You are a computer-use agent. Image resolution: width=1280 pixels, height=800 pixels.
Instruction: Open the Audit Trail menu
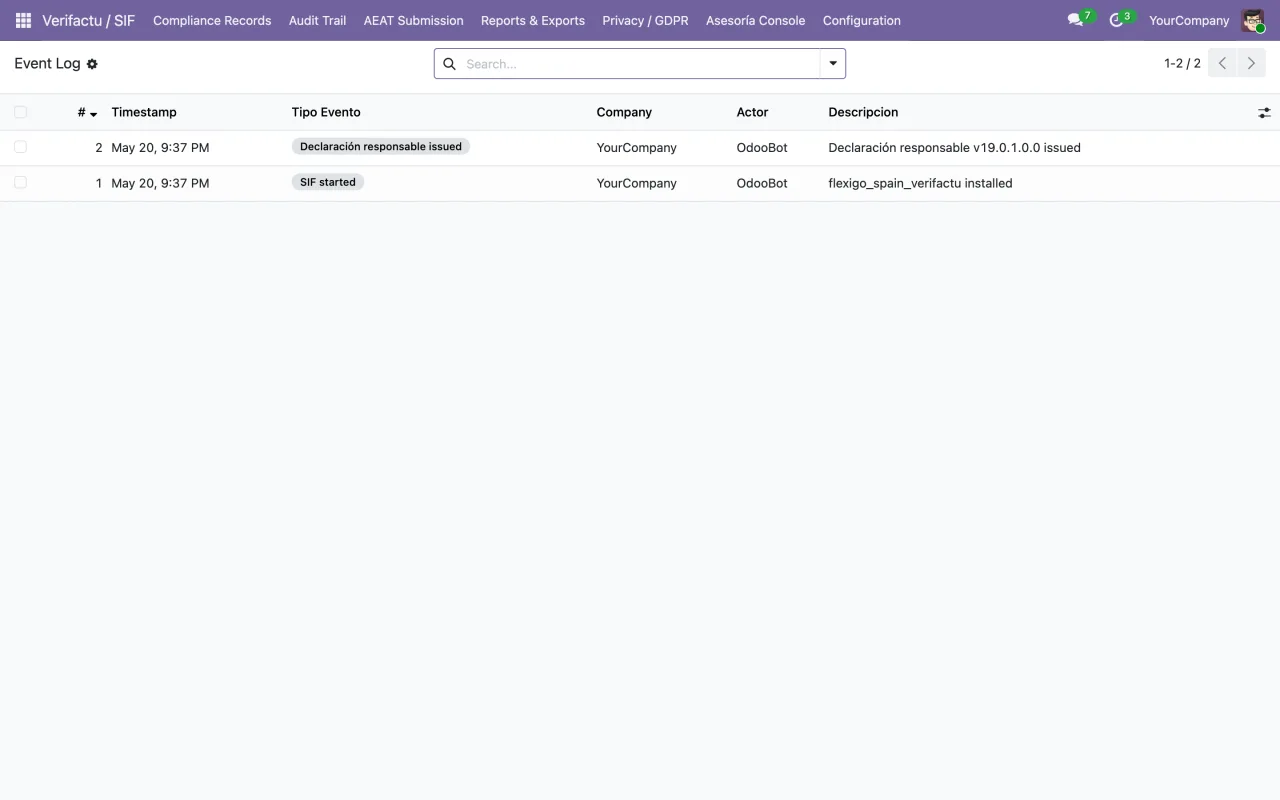tap(317, 20)
